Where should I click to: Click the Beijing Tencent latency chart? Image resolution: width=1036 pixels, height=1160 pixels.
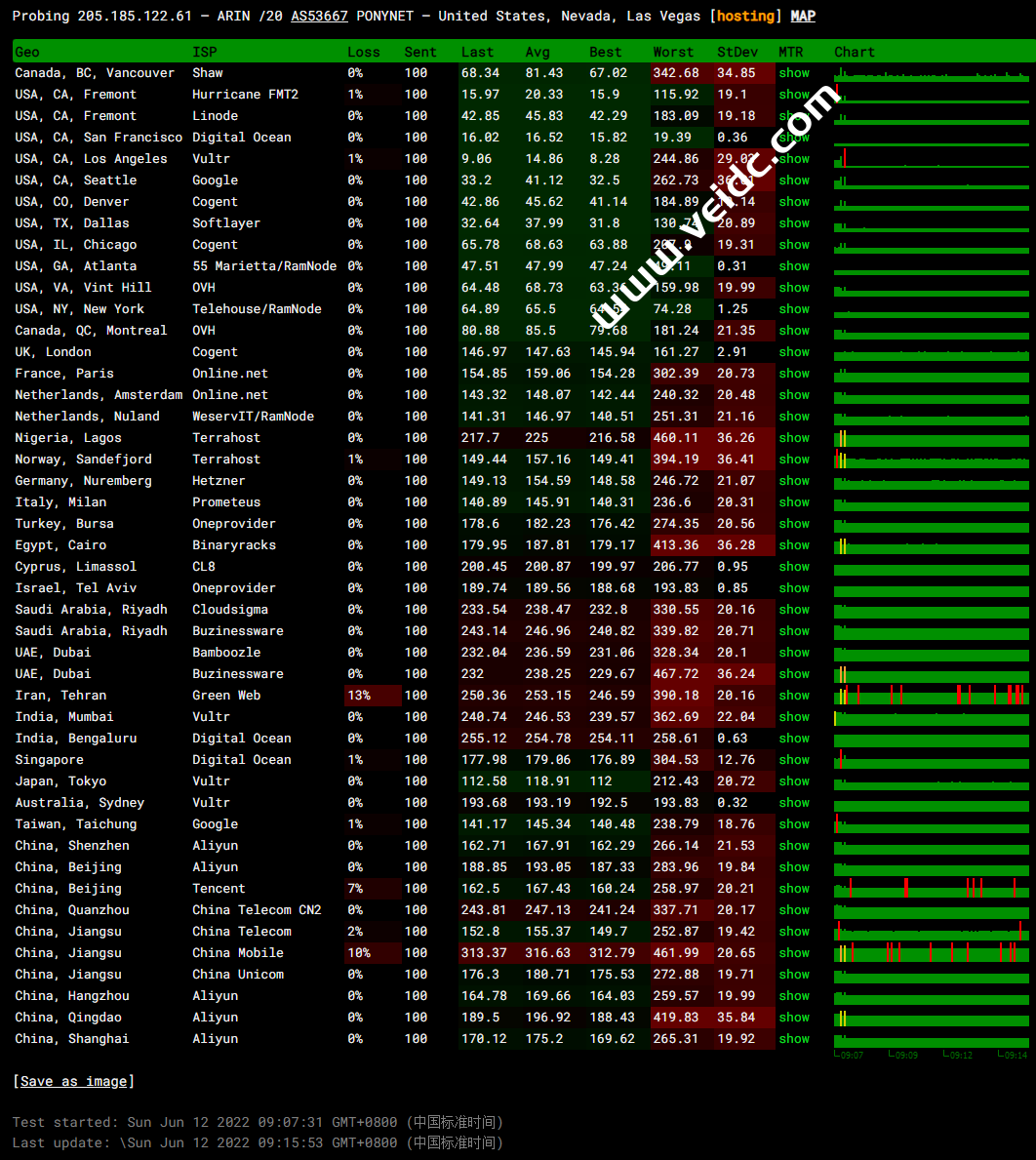931,888
